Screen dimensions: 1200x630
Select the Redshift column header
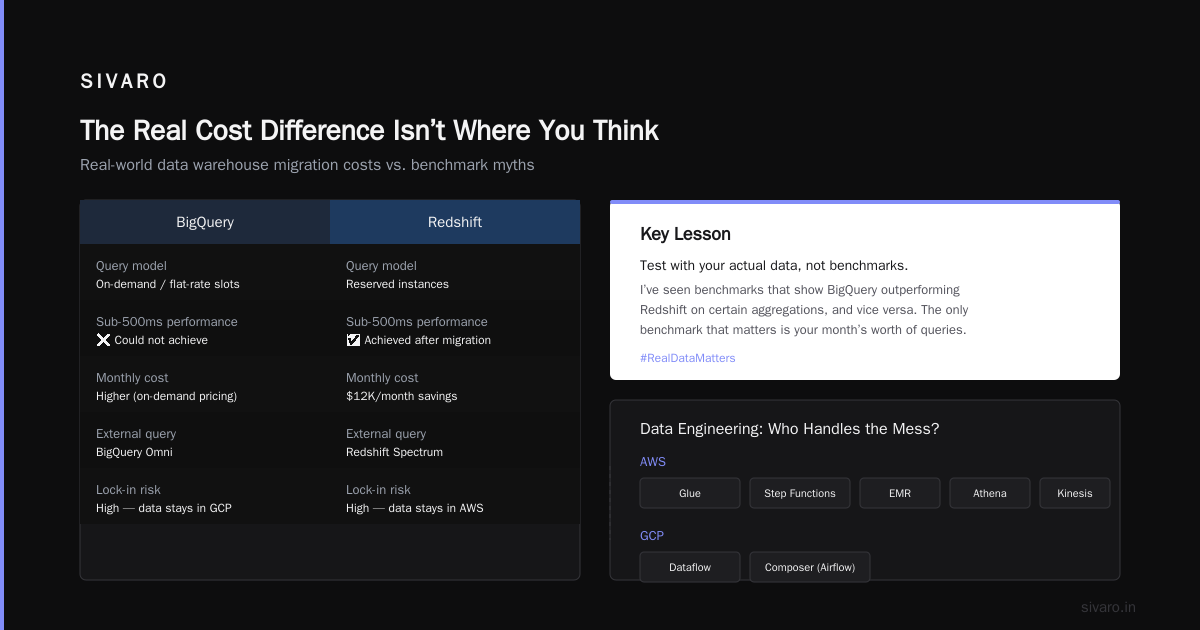455,222
